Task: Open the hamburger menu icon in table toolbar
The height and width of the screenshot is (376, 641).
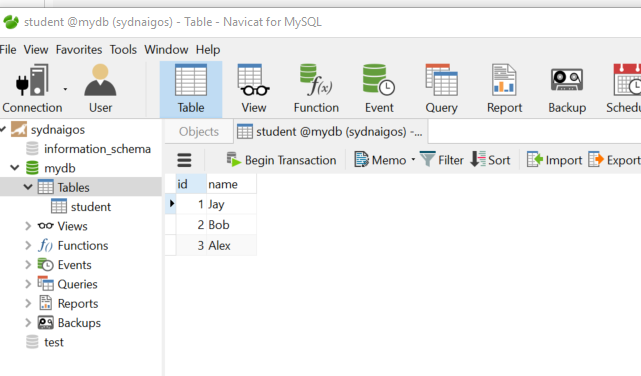Action: (x=184, y=160)
